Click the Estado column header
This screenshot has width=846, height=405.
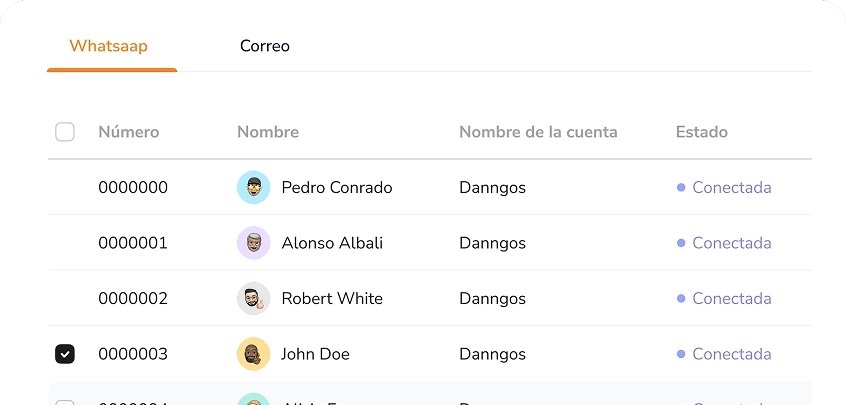pyautogui.click(x=701, y=132)
